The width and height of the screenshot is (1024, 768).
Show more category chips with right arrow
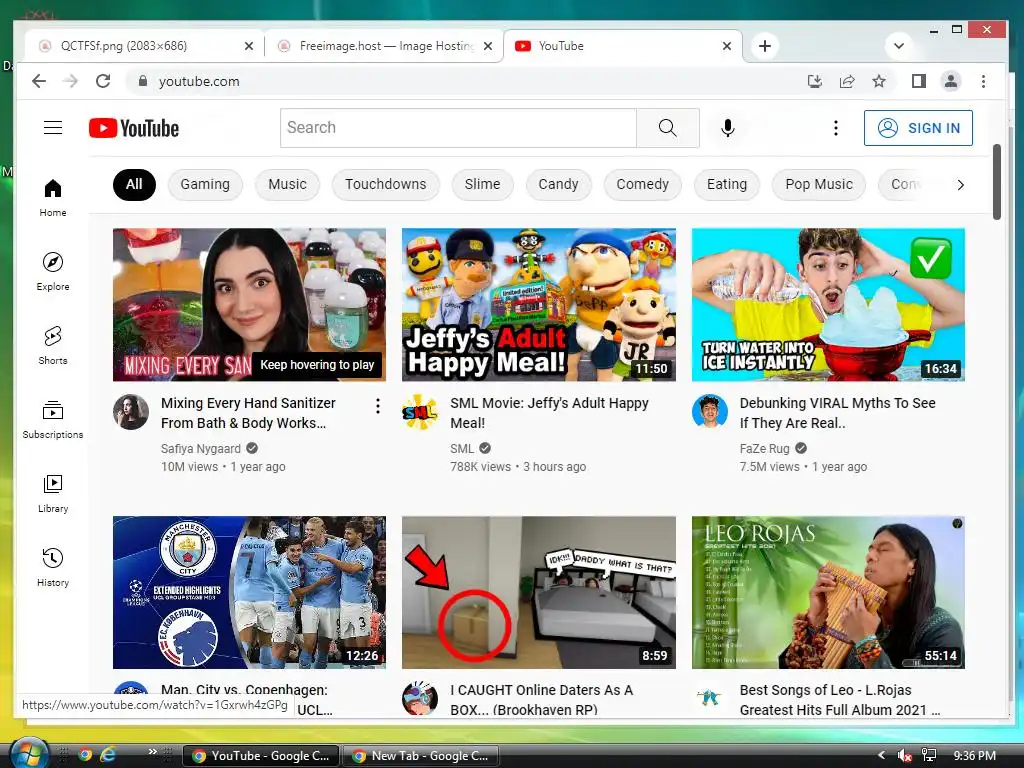[x=960, y=185]
